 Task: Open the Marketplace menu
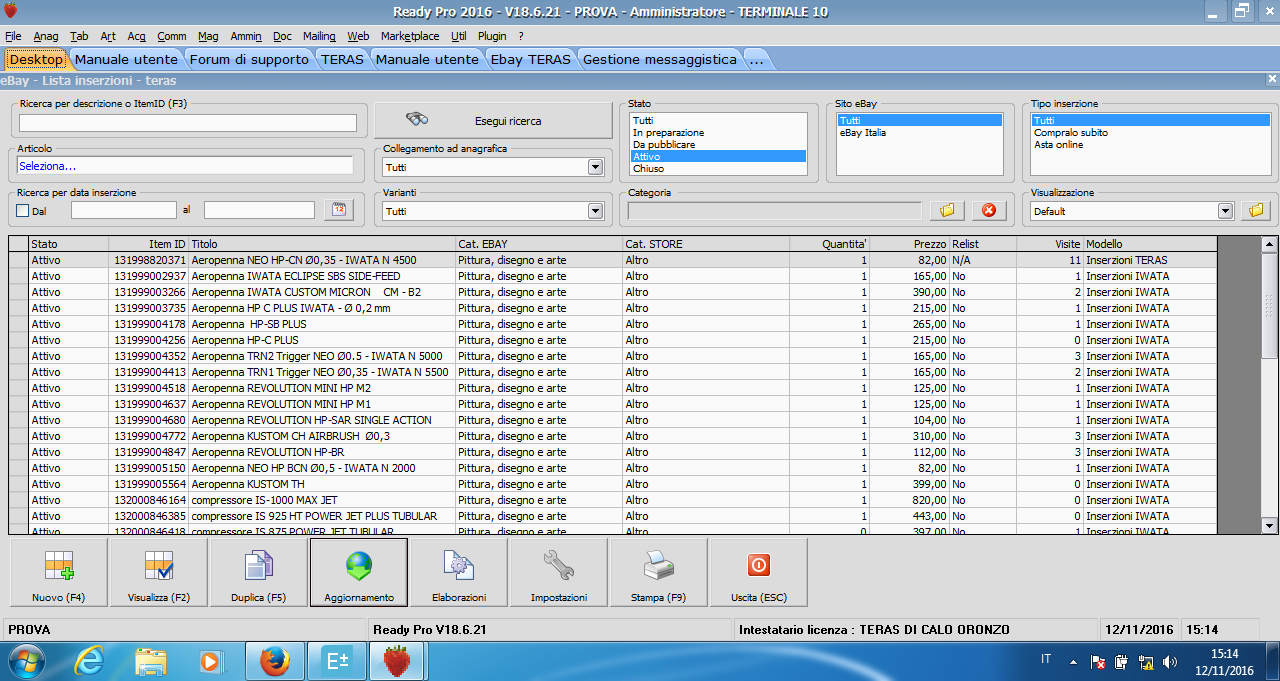pyautogui.click(x=410, y=36)
